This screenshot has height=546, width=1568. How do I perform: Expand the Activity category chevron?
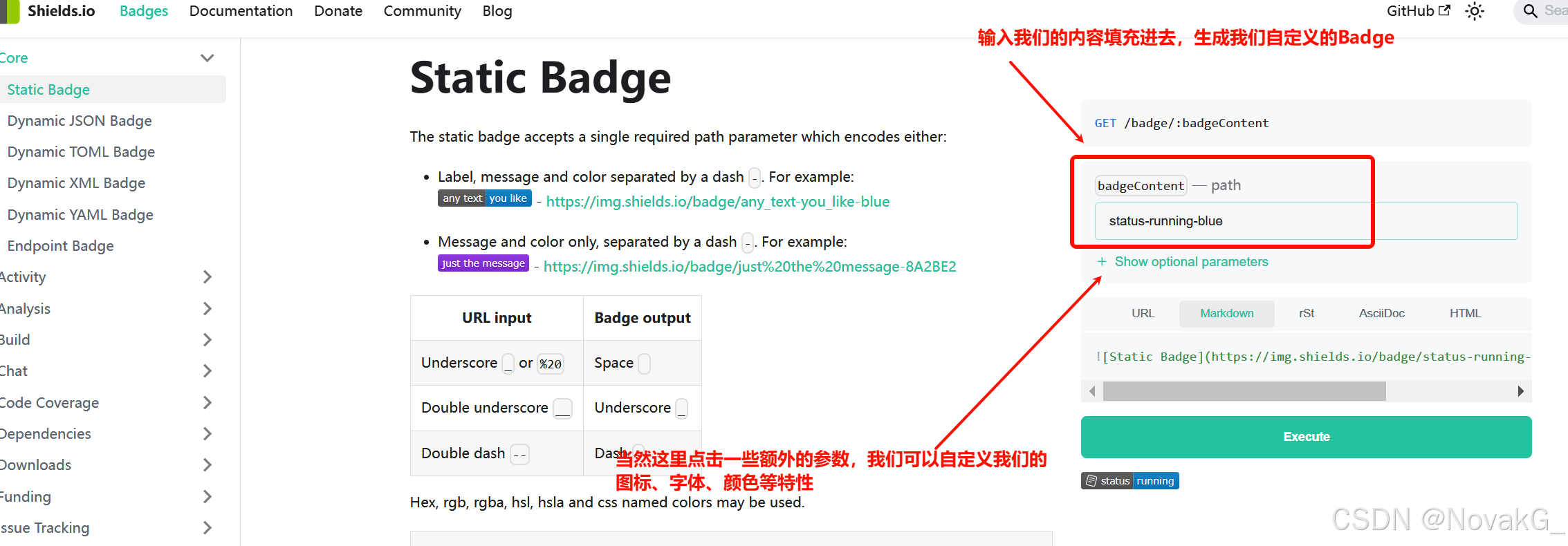(x=207, y=277)
